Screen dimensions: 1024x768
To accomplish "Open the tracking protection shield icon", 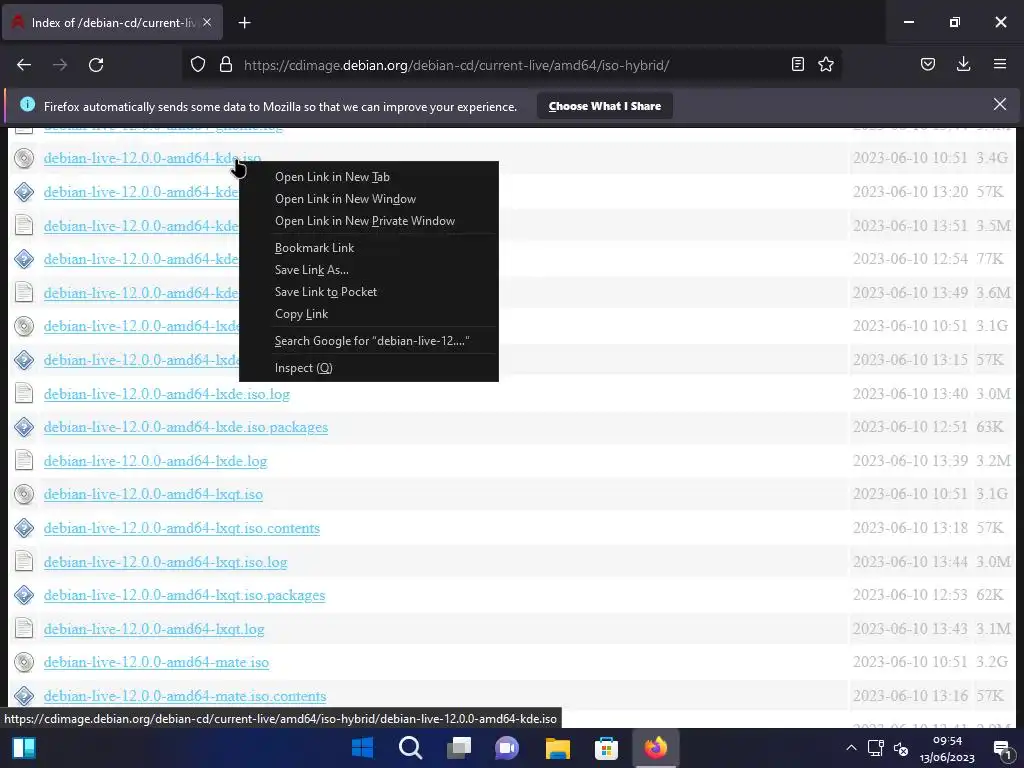I will tap(198, 65).
